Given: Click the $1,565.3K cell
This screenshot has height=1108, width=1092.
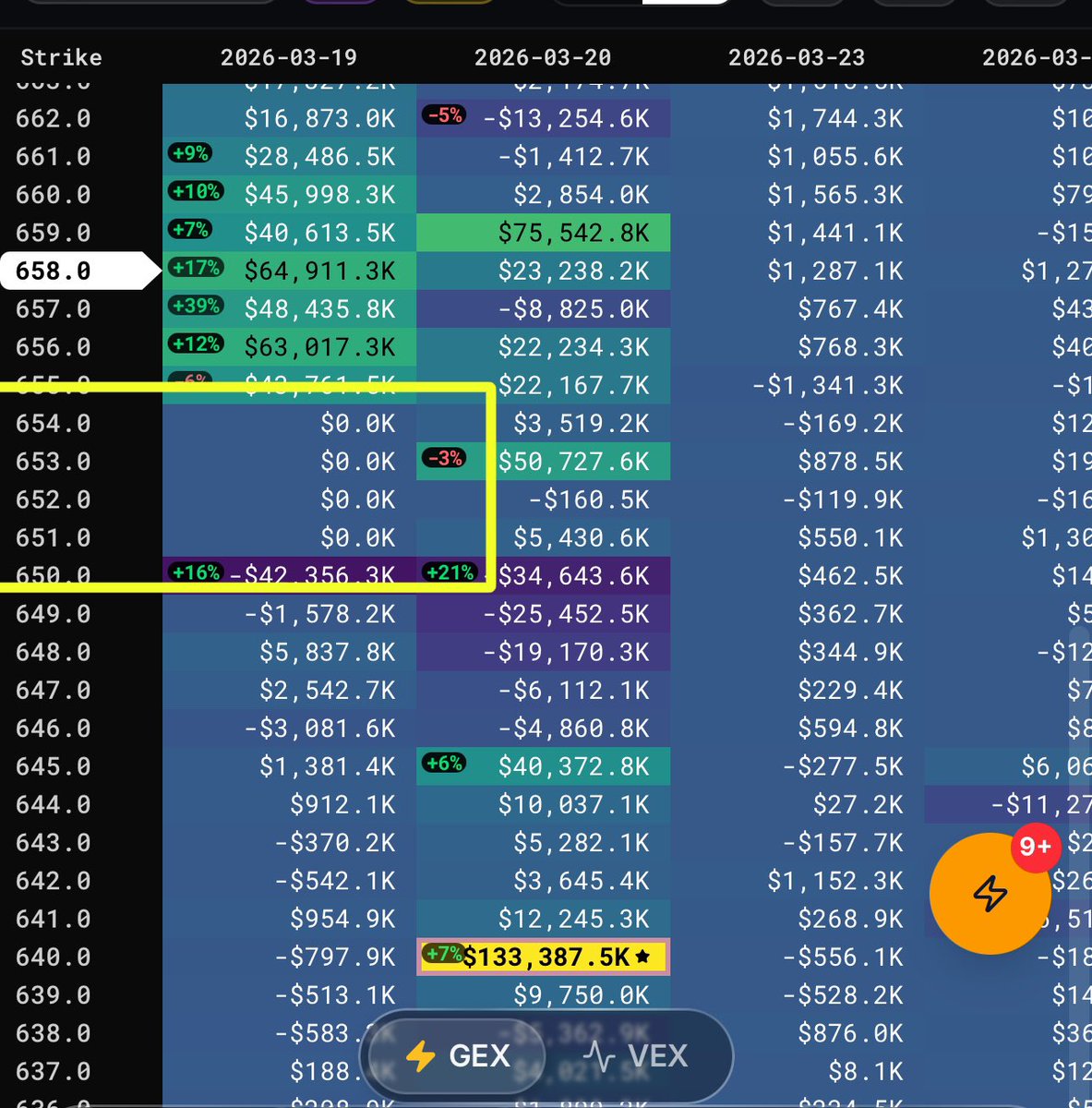Looking at the screenshot, I should click(x=798, y=195).
